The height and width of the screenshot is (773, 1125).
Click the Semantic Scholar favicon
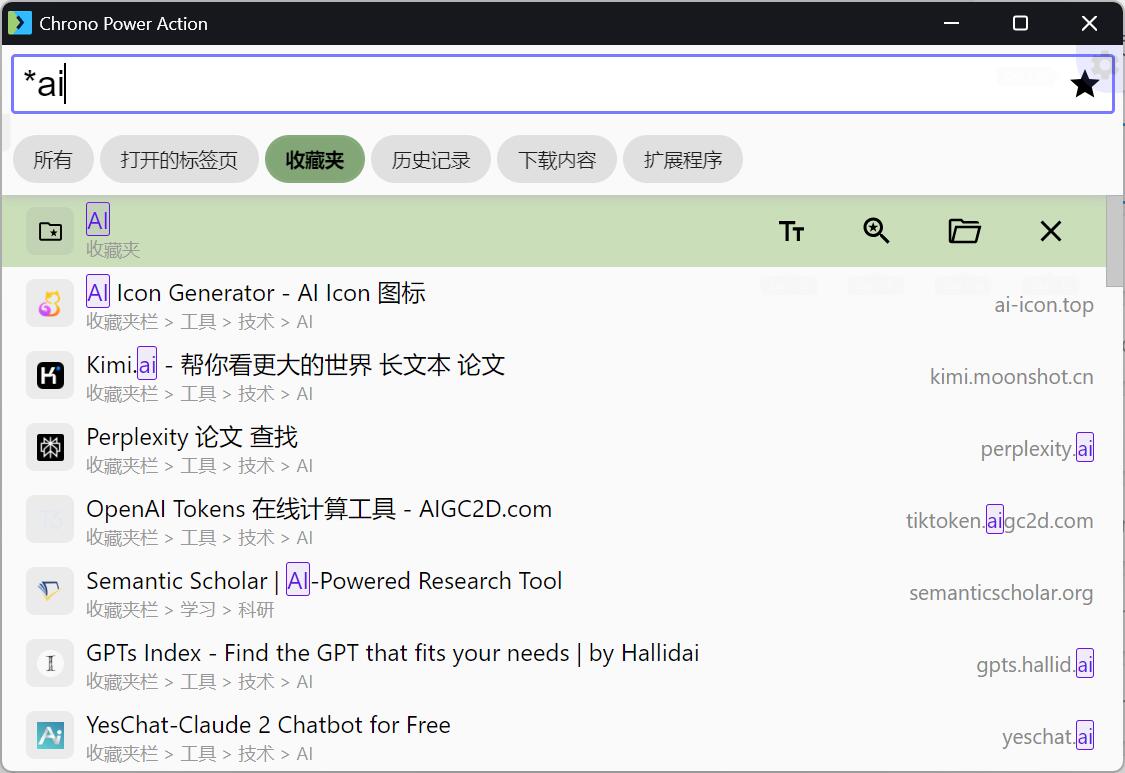click(x=50, y=591)
